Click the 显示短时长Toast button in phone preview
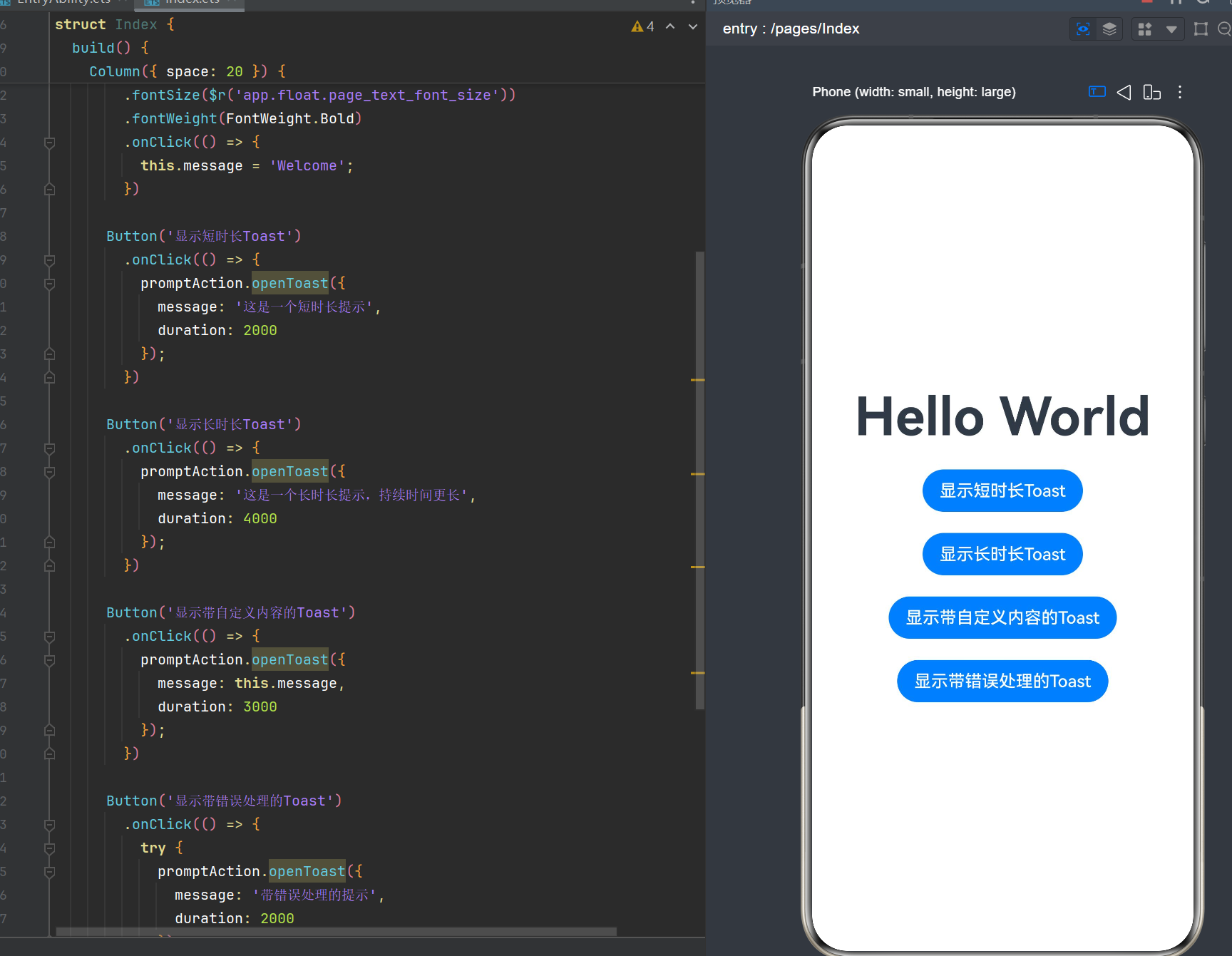Viewport: 1232px width, 956px height. [1002, 490]
